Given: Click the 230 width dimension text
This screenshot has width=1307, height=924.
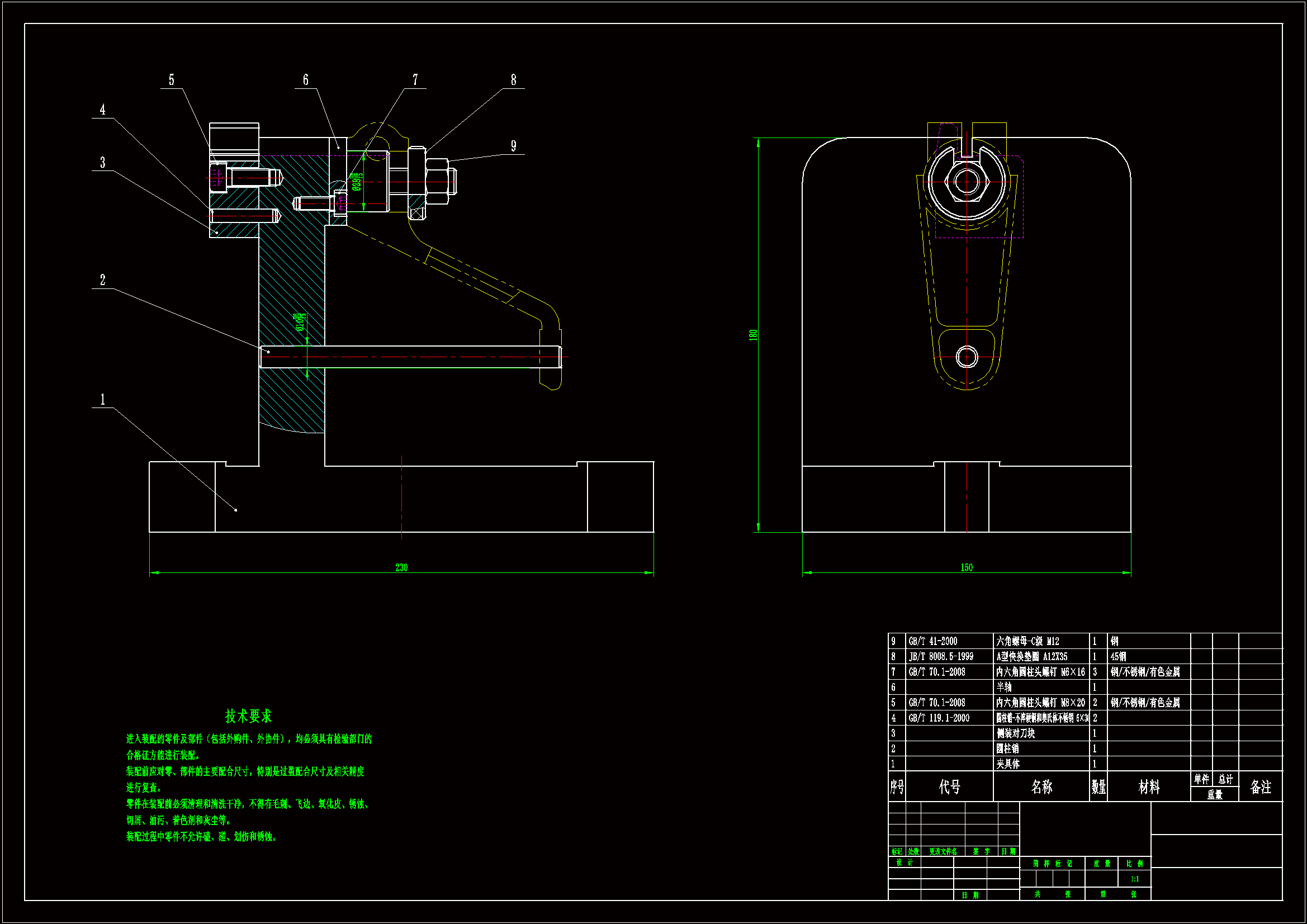Looking at the screenshot, I should tap(401, 567).
